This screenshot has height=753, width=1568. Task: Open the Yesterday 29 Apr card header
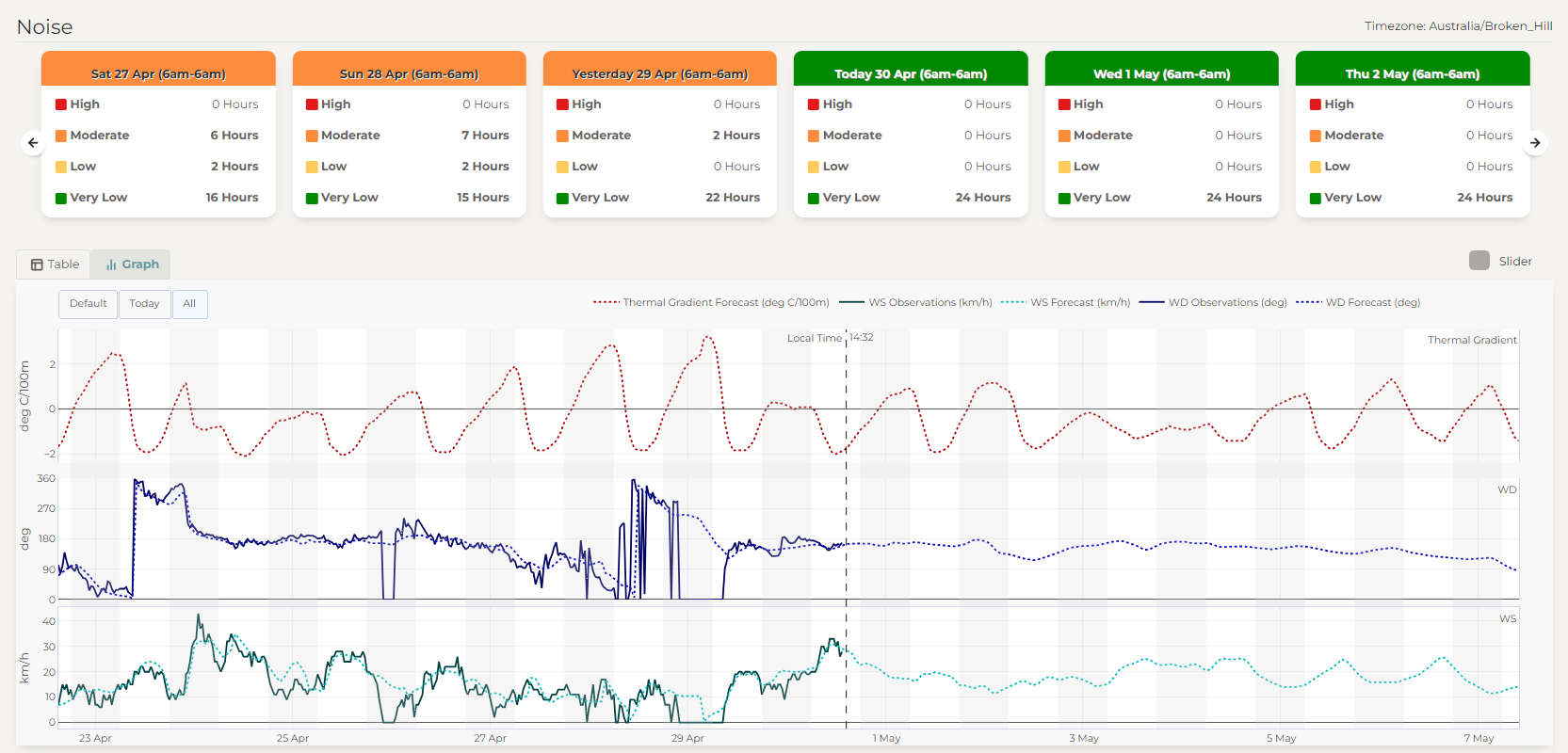(x=660, y=69)
